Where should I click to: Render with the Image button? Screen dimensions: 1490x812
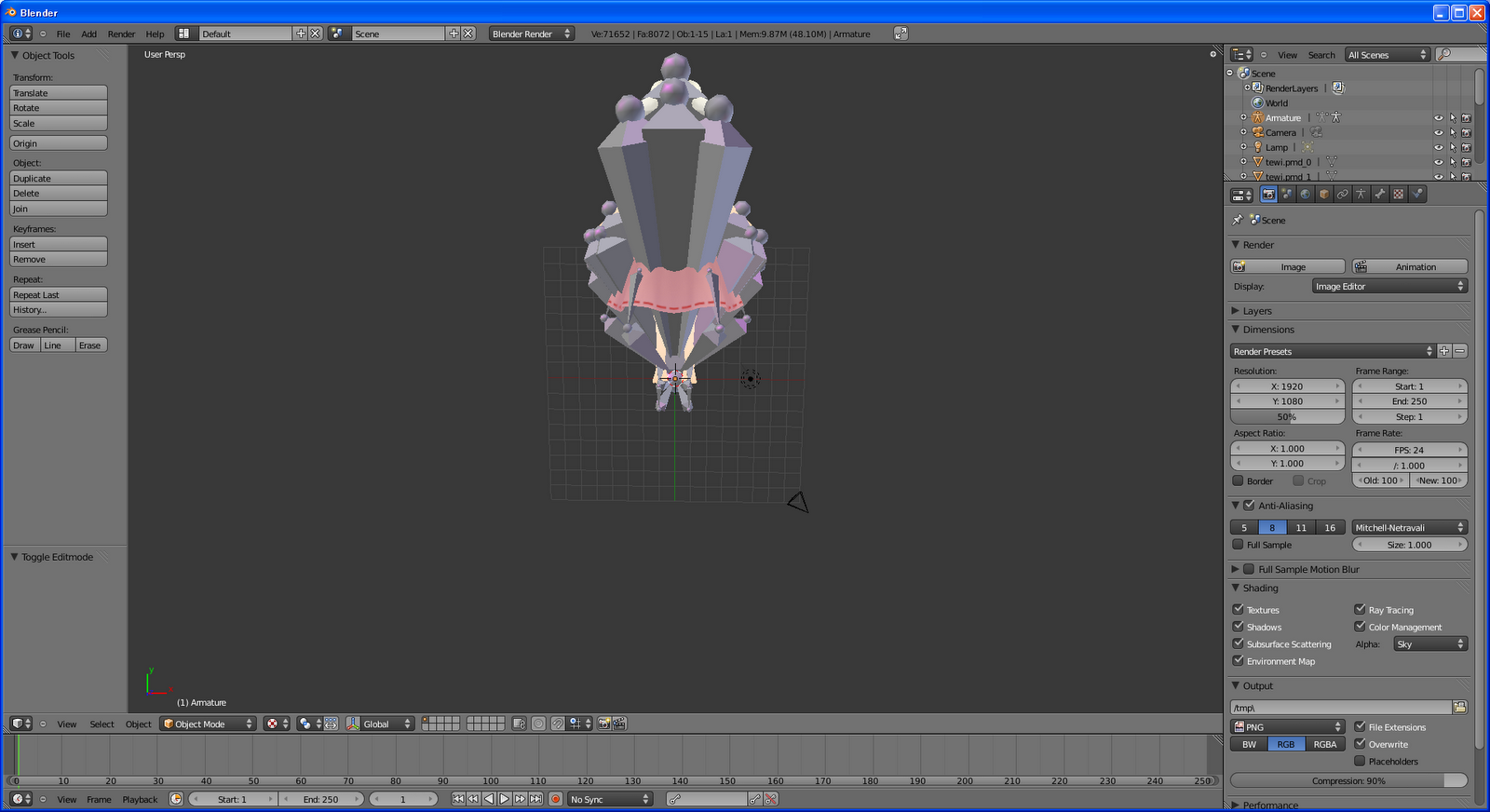coord(1288,266)
